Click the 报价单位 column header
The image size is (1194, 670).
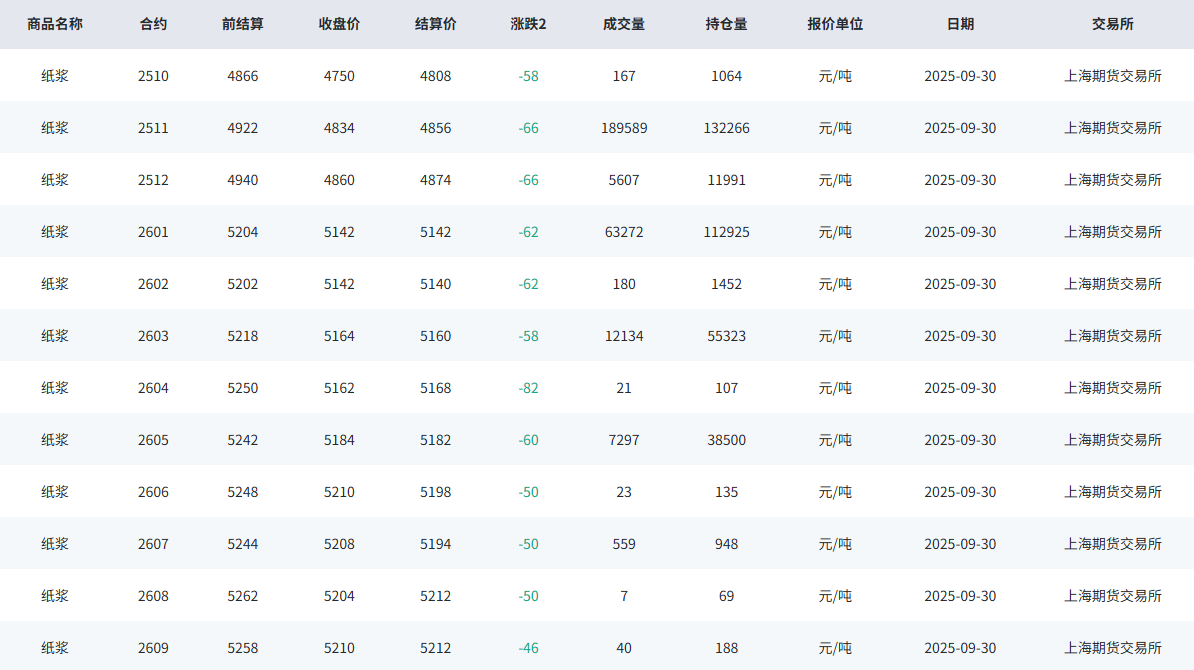point(835,24)
